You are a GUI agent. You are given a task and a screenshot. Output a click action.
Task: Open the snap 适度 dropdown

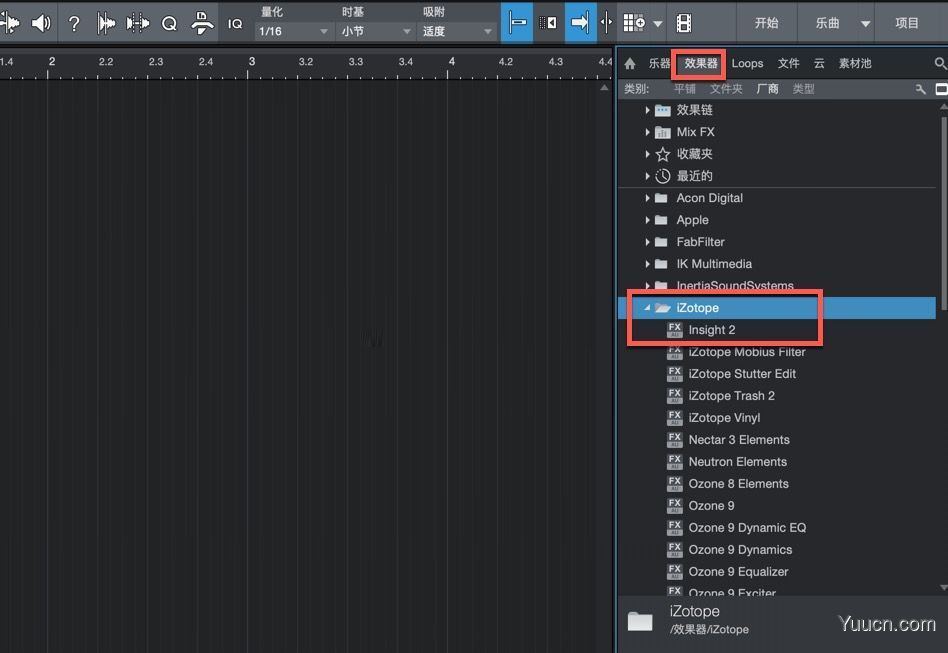point(456,31)
